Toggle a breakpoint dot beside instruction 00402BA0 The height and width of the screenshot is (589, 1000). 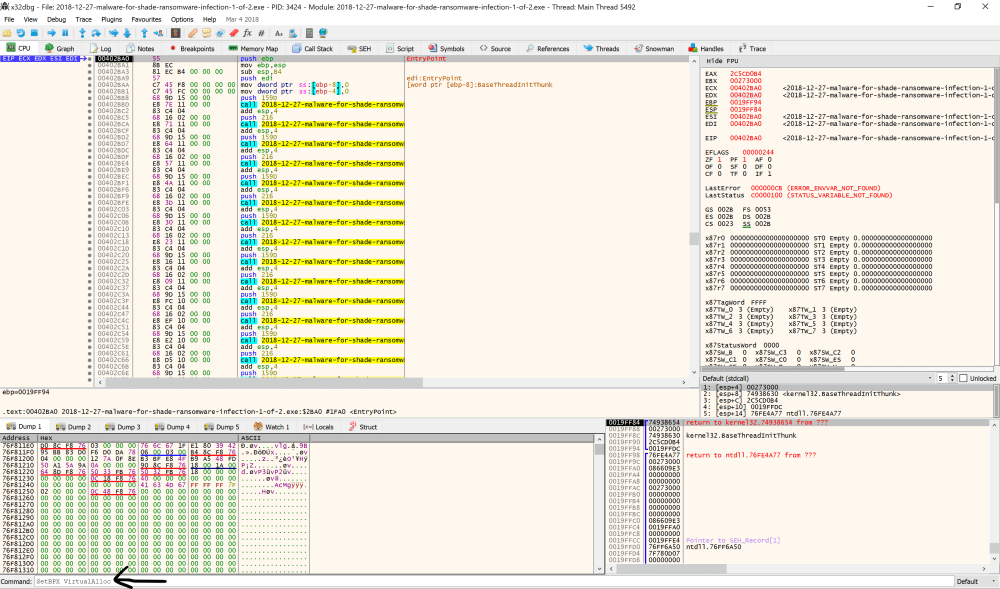click(89, 58)
